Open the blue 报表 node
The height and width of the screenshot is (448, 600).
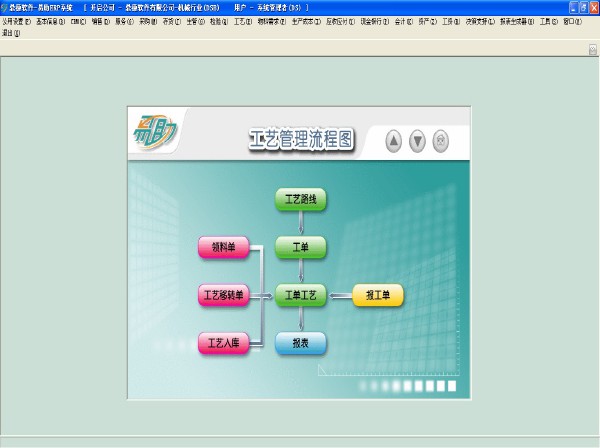[x=301, y=343]
